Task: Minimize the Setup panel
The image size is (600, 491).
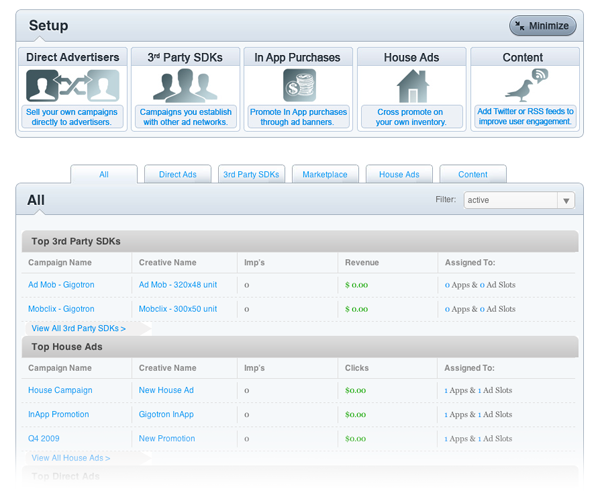Action: [x=543, y=26]
